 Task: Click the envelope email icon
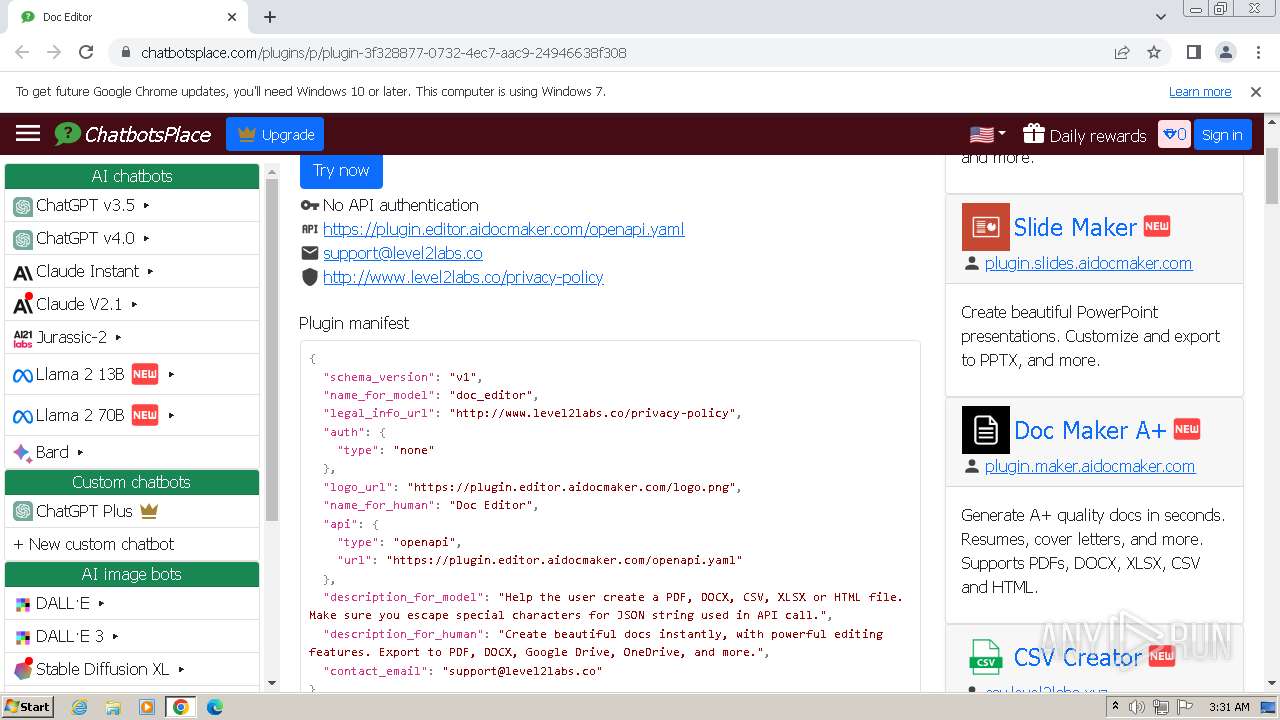click(310, 253)
